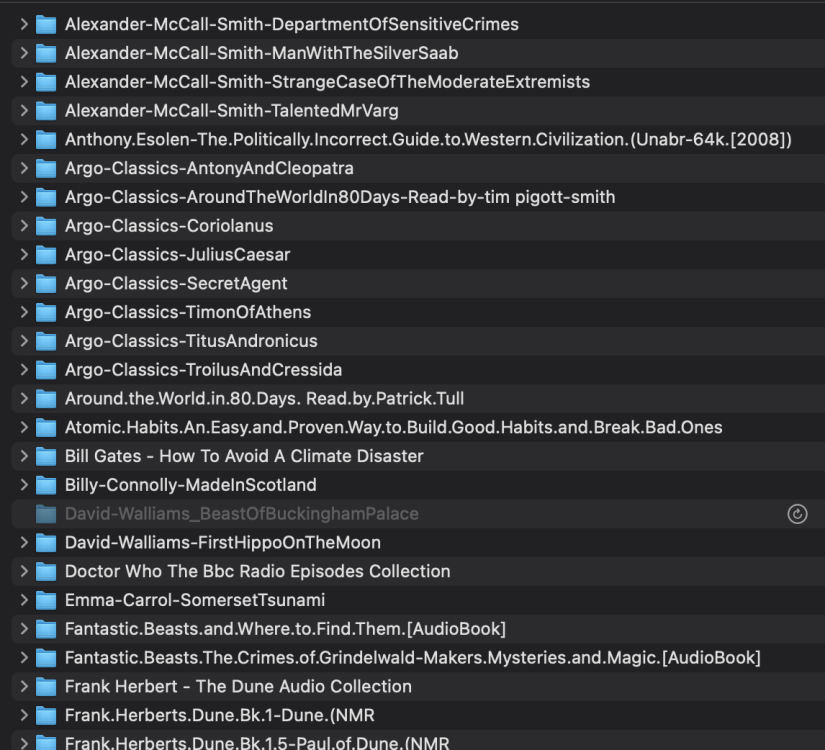Expand Argo-Classics-JuliusCaesar chevron
Screen dimensions: 825x750
pyautogui.click(x=24, y=254)
